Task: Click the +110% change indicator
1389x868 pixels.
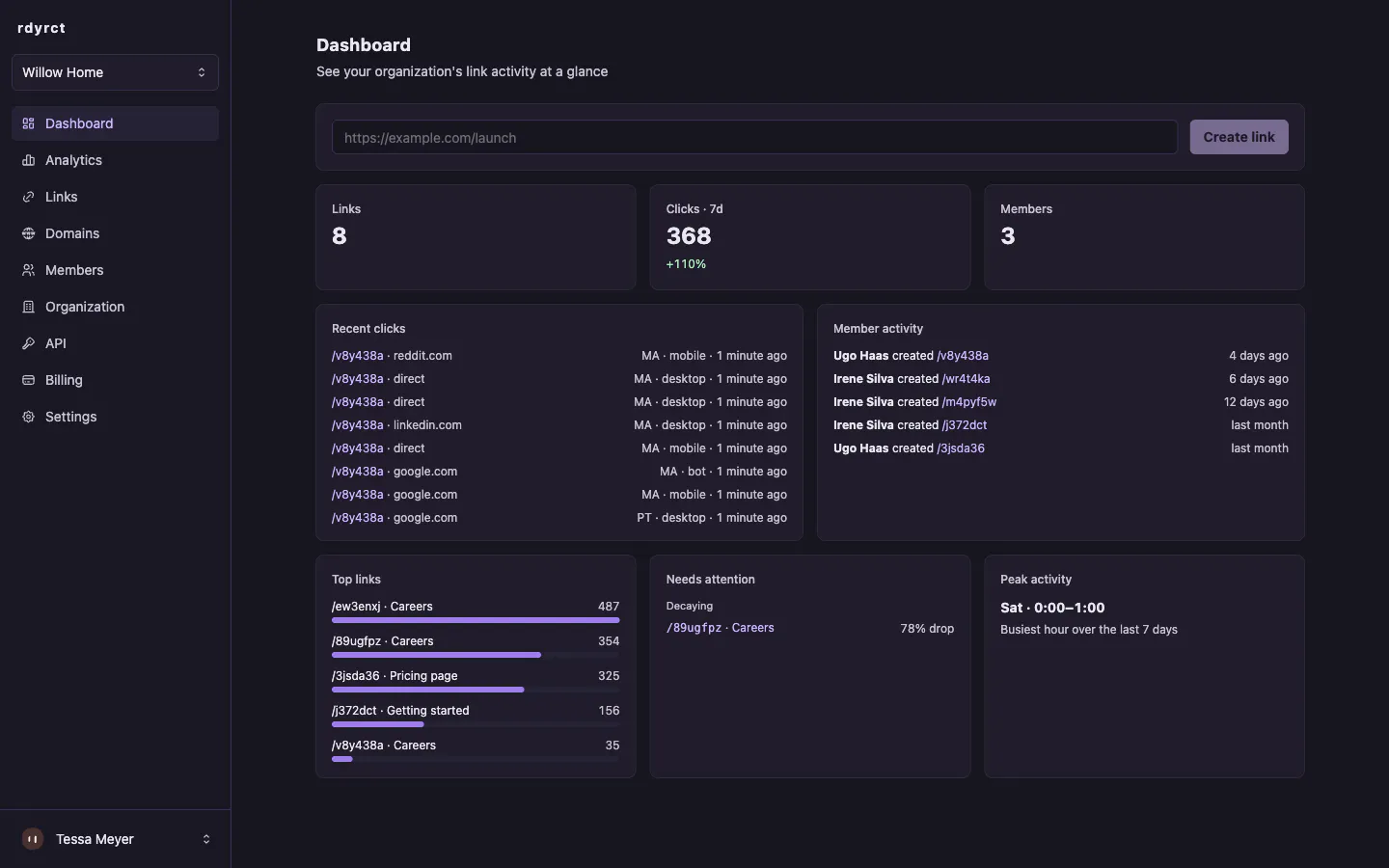Action: (686, 264)
